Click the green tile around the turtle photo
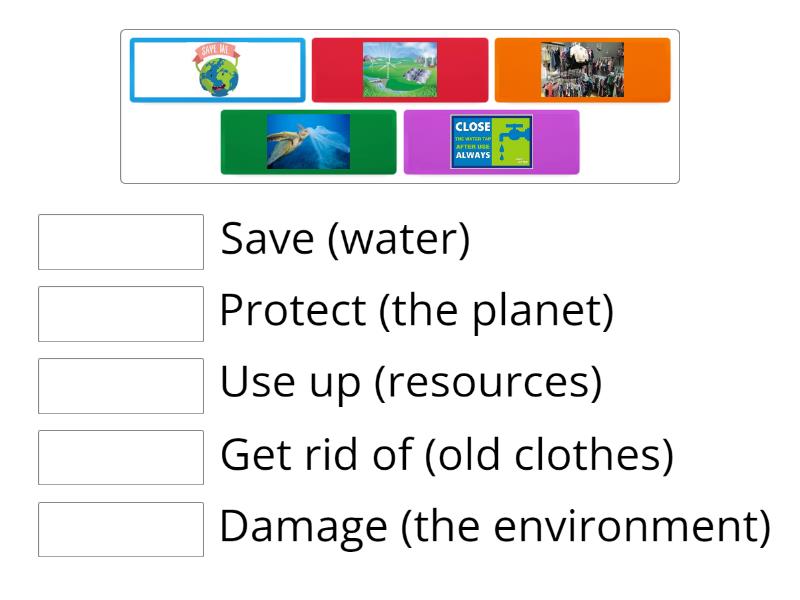Viewport: 800px width, 600px height. [x=308, y=141]
